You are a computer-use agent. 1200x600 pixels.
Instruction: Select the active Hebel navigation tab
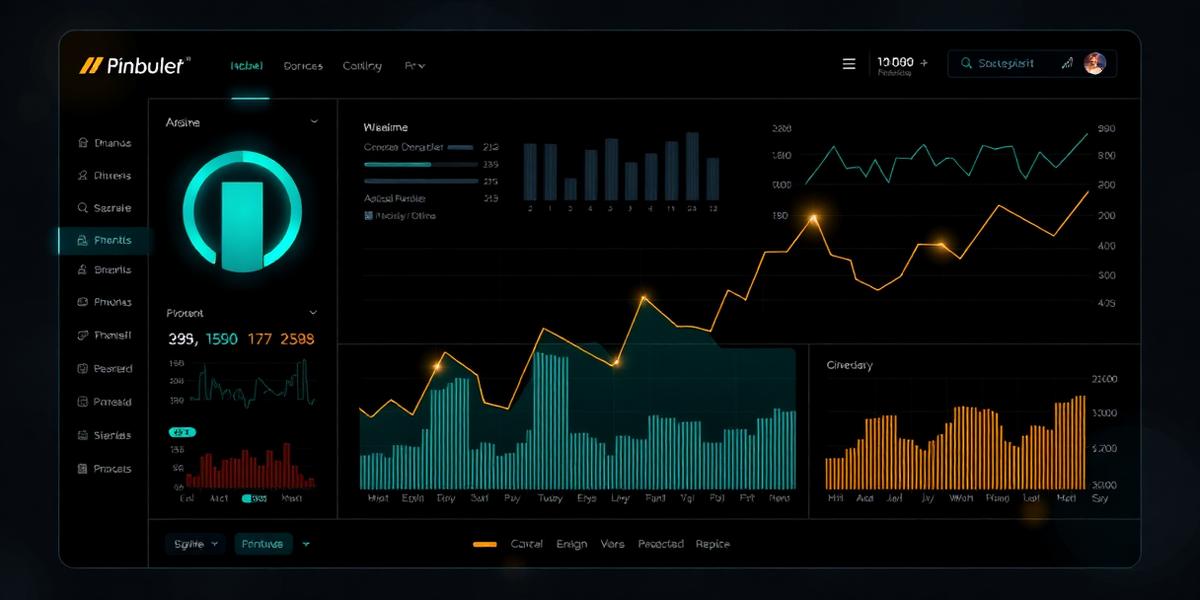(245, 65)
